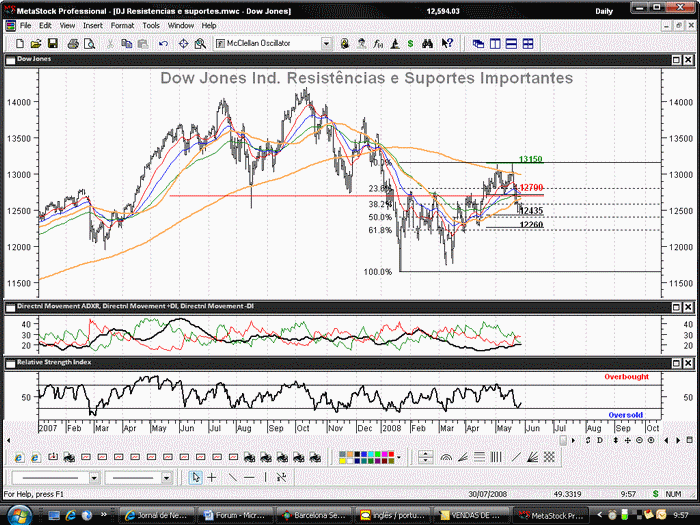The width and height of the screenshot is (700, 525).
Task: Click the 12,594.03 price in title bar
Action: (443, 11)
